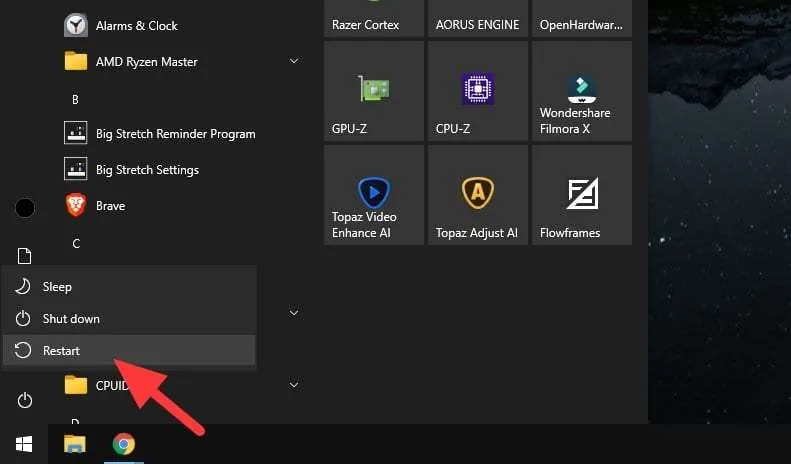This screenshot has width=791, height=464.
Task: Open Topaz Video Enhance AI tile
Action: [374, 195]
